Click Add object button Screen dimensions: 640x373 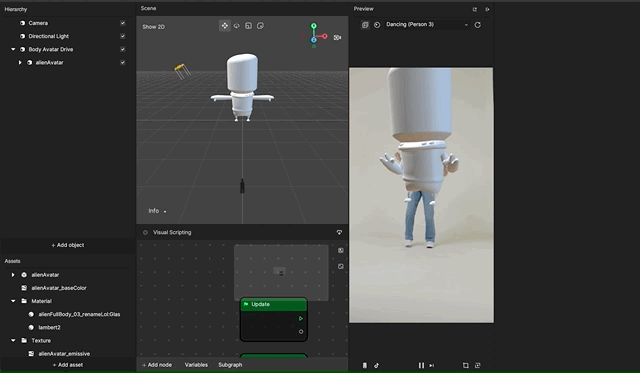coord(68,245)
